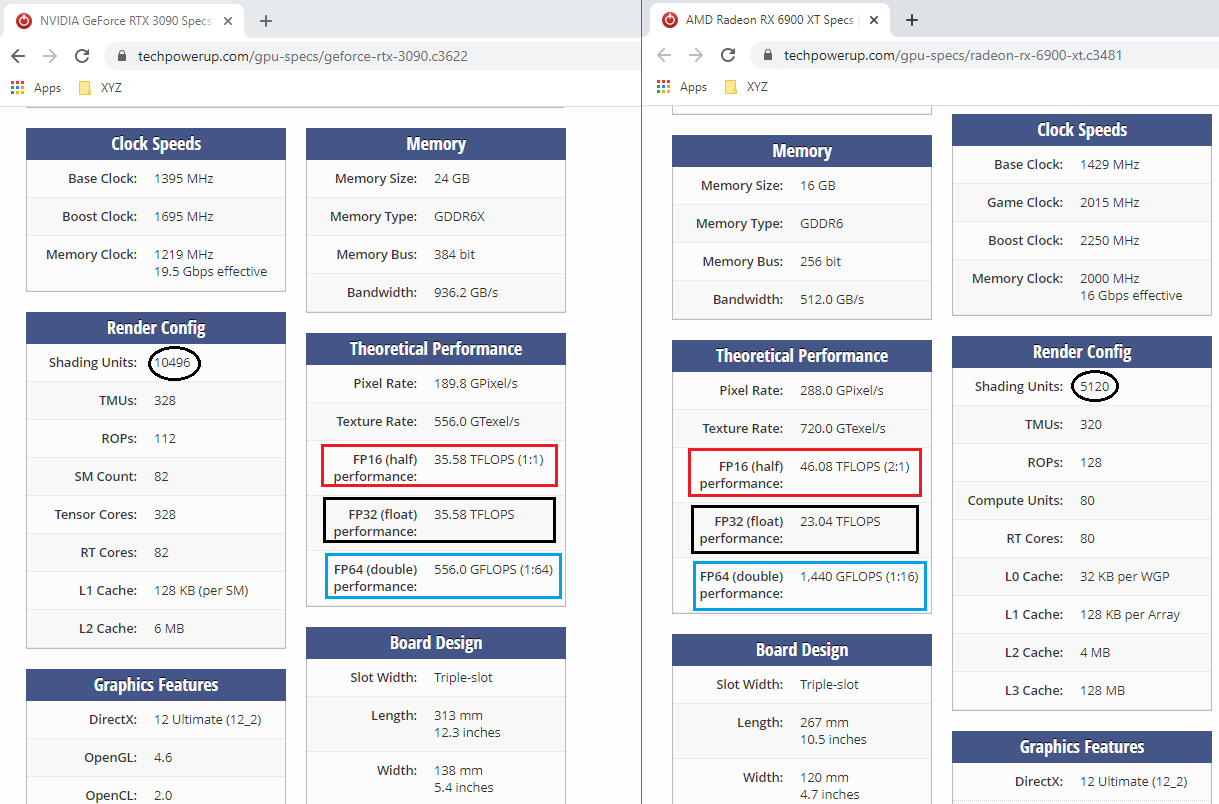1219x804 pixels.
Task: Click RTX 3090 Render Config section header
Action: coord(156,328)
